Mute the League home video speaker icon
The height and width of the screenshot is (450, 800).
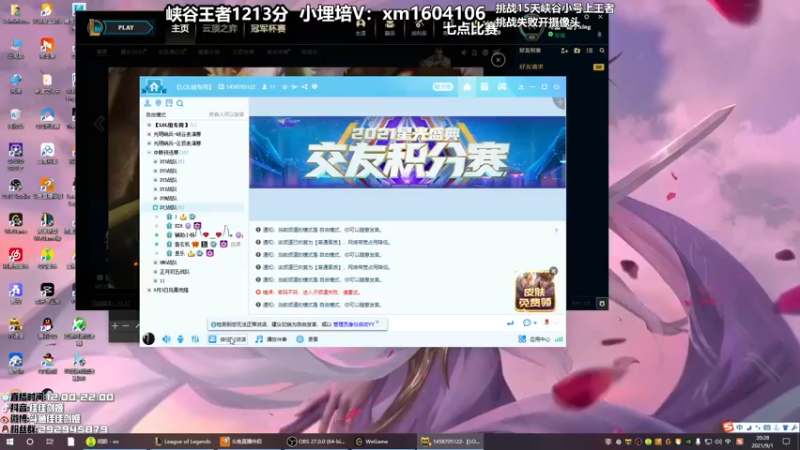(464, 53)
